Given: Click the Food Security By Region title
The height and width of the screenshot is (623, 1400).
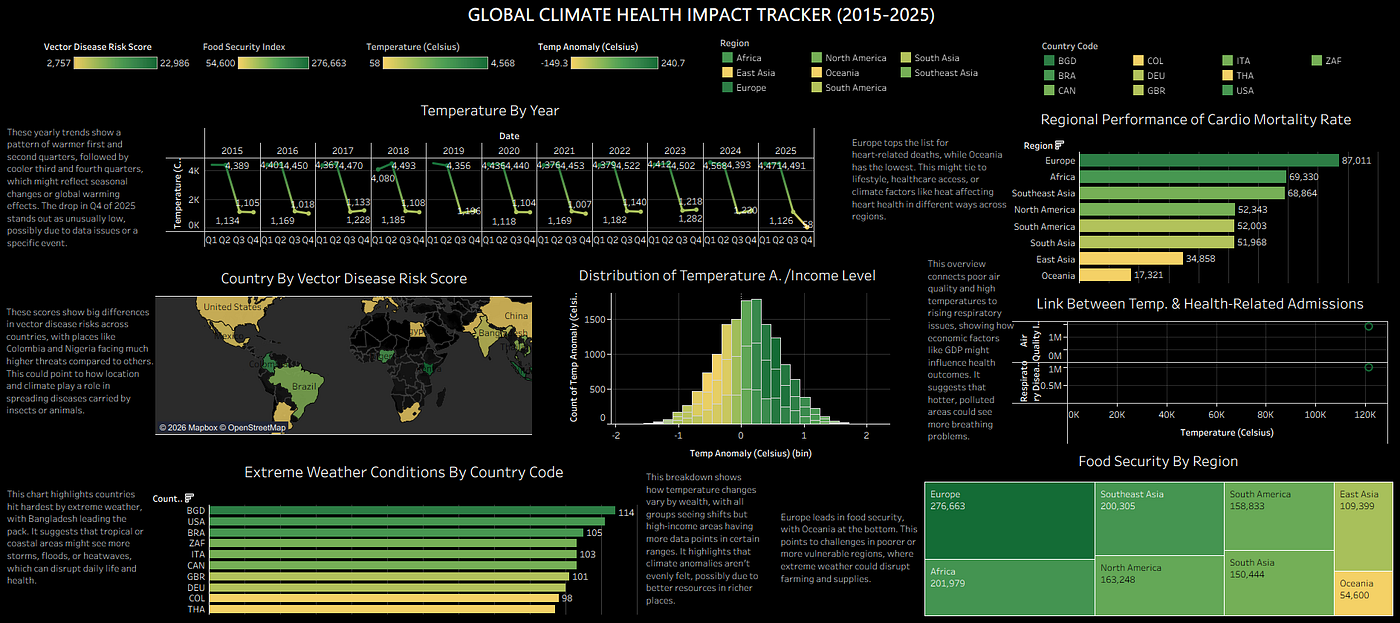Looking at the screenshot, I should 1158,461.
